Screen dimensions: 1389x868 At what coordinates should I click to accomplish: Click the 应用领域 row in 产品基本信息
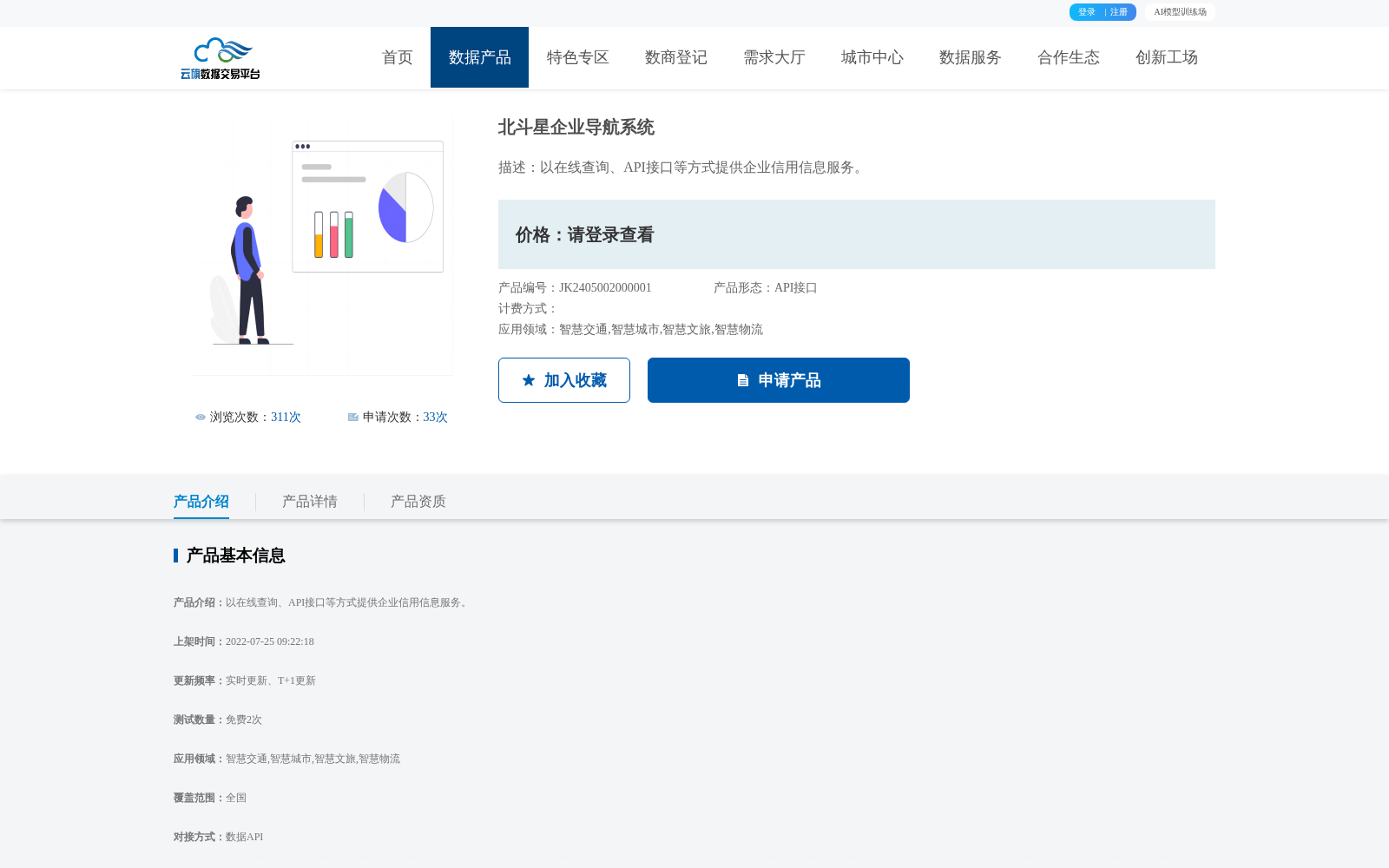[286, 759]
